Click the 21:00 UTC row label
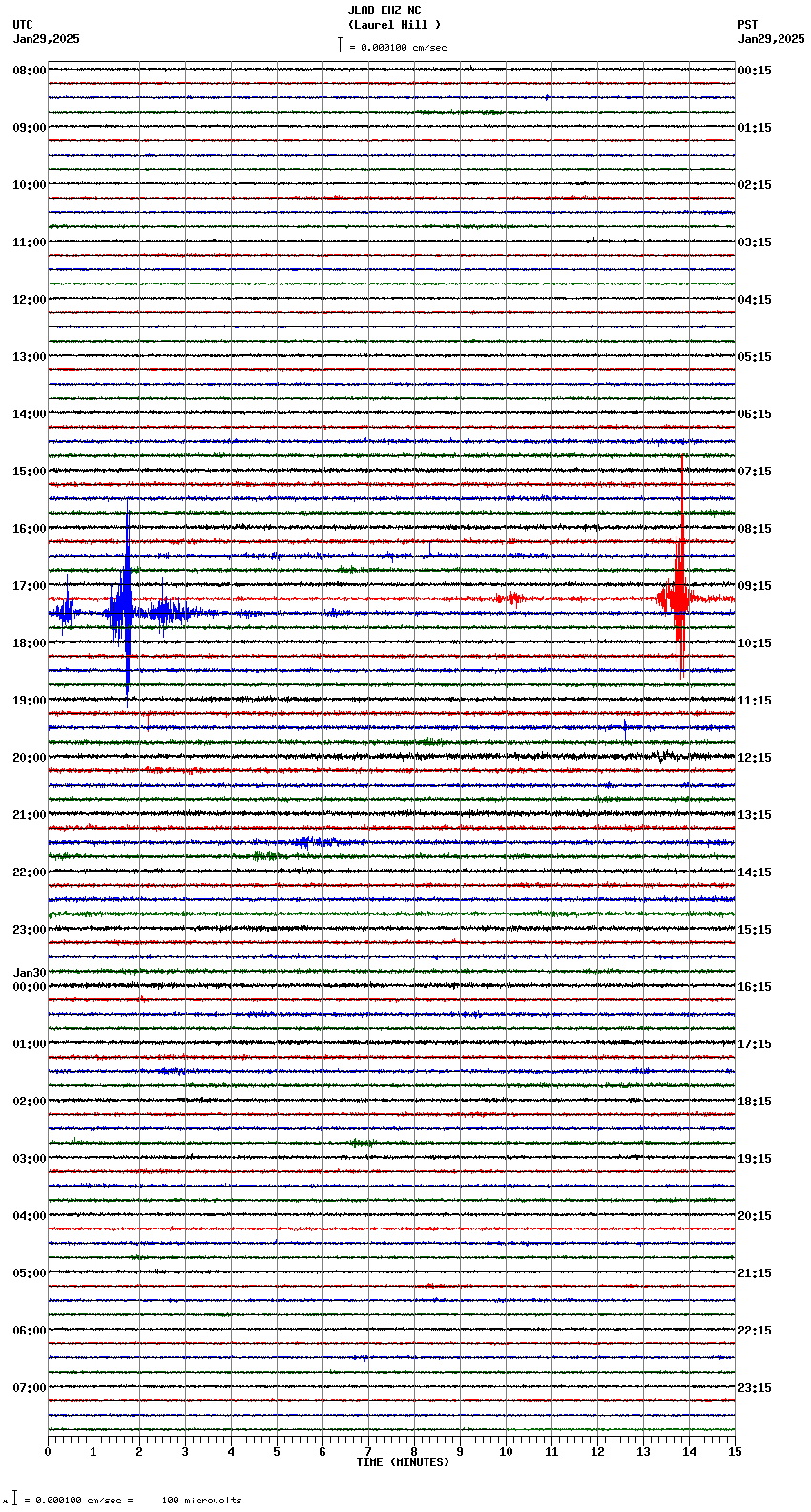Image resolution: width=811 pixels, height=1512 pixels. pyautogui.click(x=30, y=815)
